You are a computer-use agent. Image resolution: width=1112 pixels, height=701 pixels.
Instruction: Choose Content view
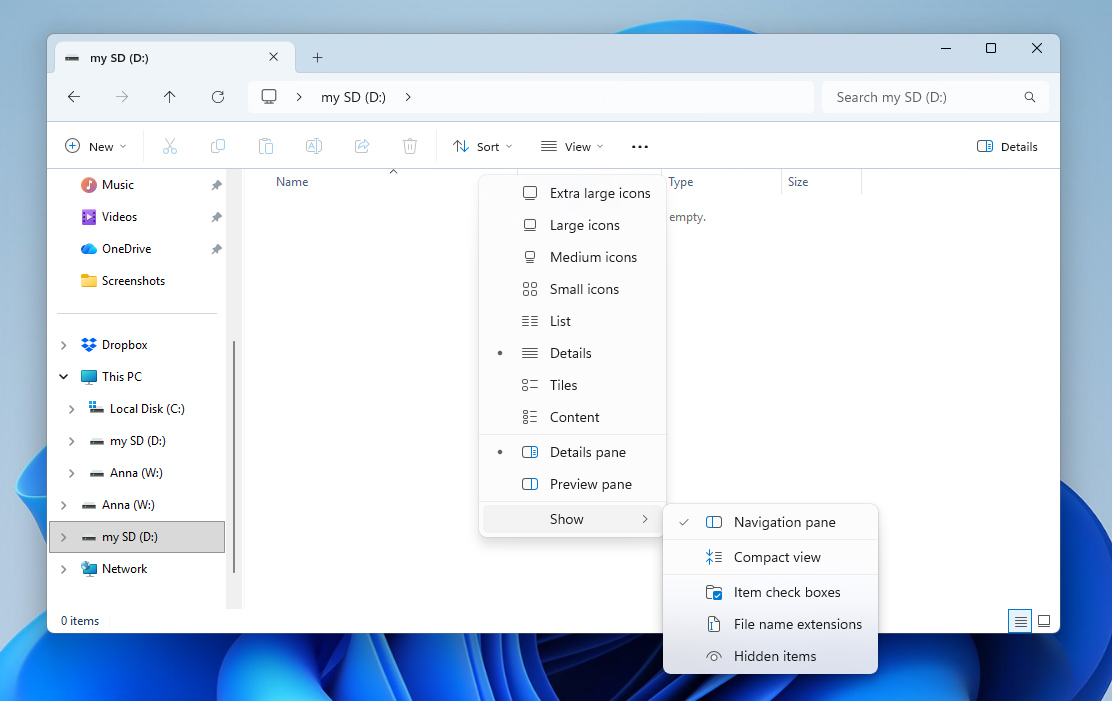[572, 416]
